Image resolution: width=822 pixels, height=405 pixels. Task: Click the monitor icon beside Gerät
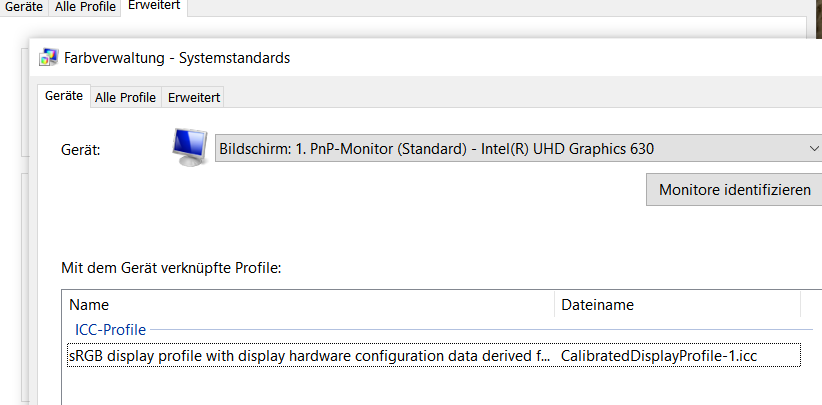(189, 147)
